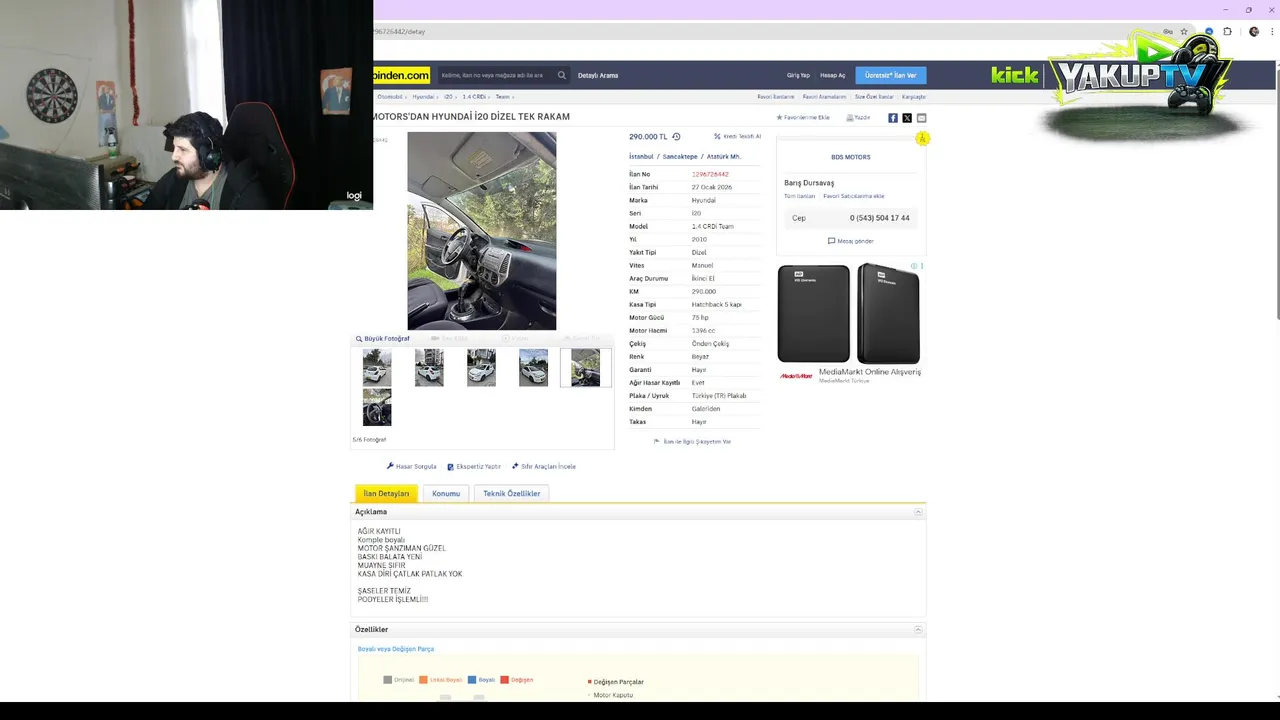
Task: Select first thumbnail in the first row
Action: [377, 367]
